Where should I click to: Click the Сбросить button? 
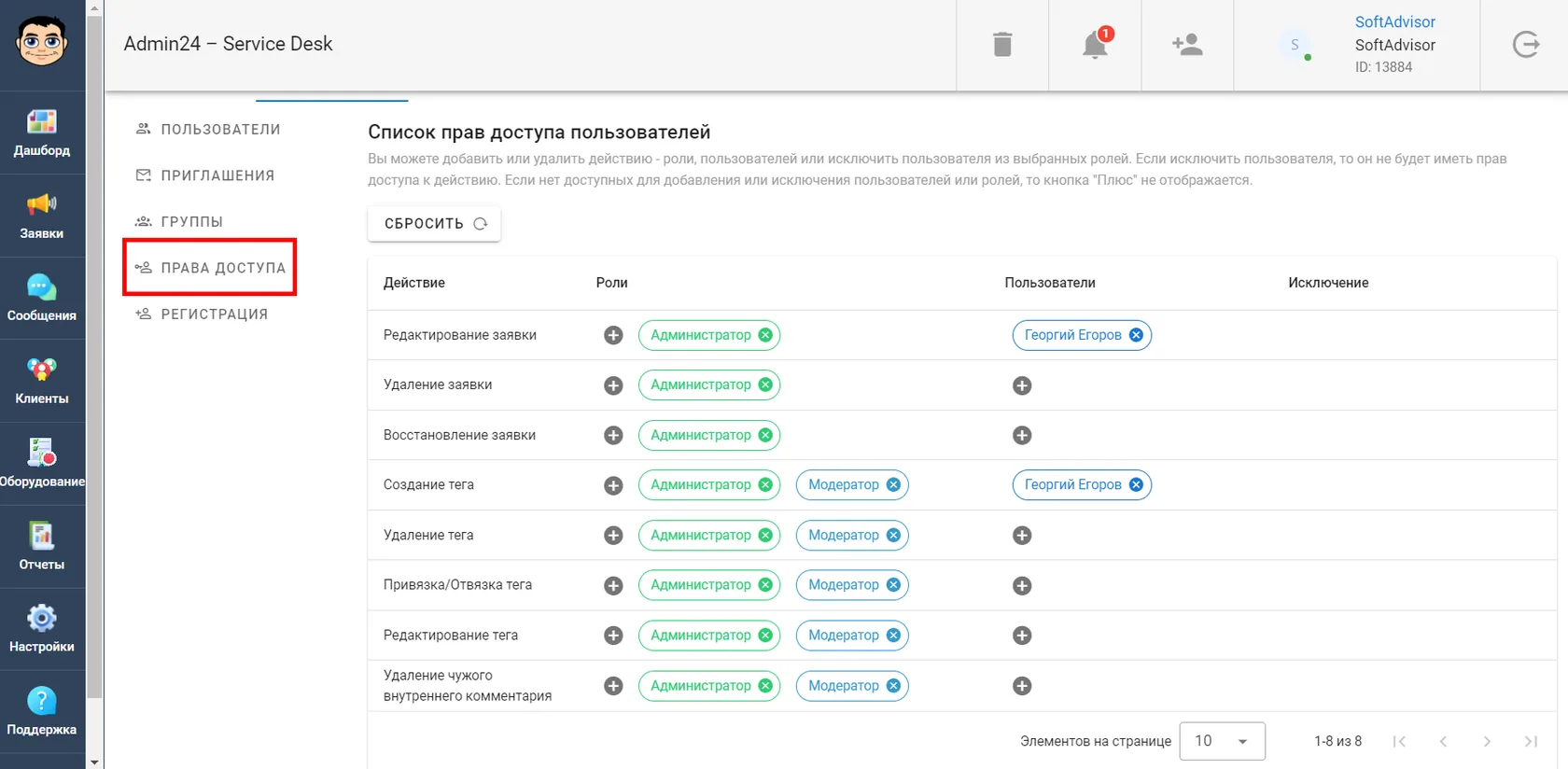[x=434, y=223]
